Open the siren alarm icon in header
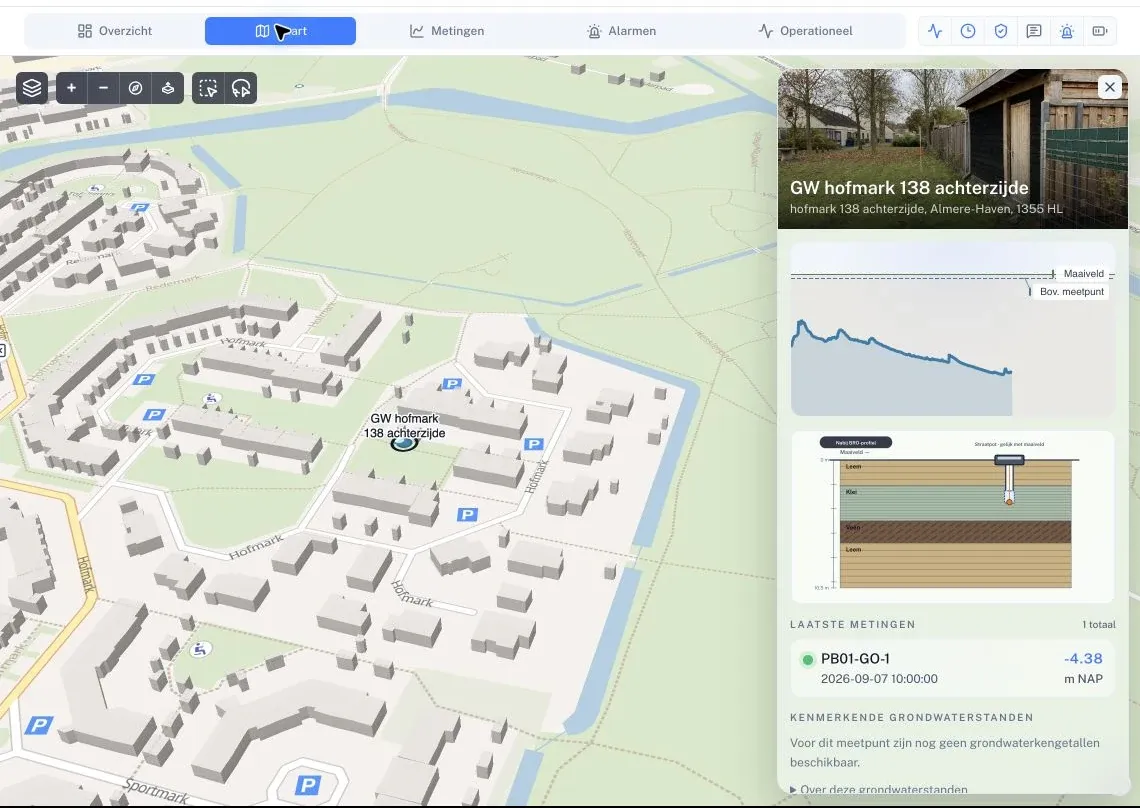 coord(1067,31)
